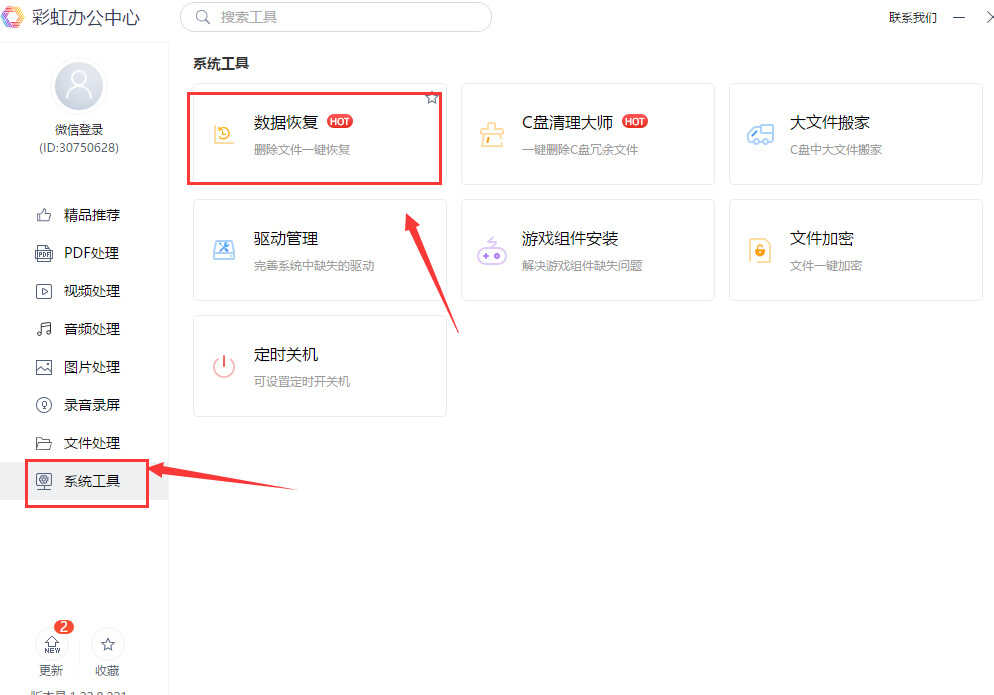This screenshot has width=994, height=695.
Task: Favorite 数据恢复 with the star icon
Action: tap(432, 98)
